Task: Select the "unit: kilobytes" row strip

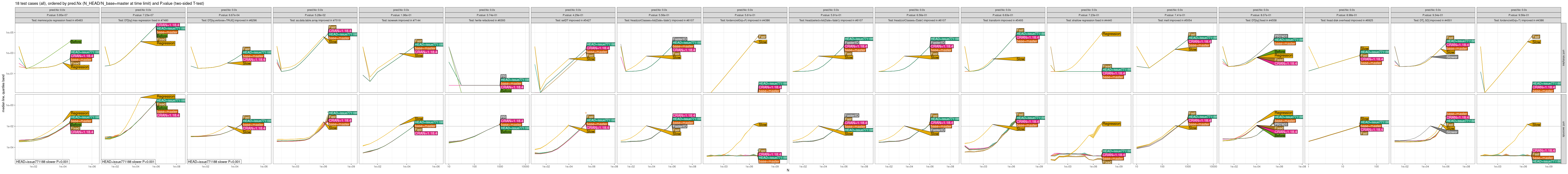Action: [1564, 58]
